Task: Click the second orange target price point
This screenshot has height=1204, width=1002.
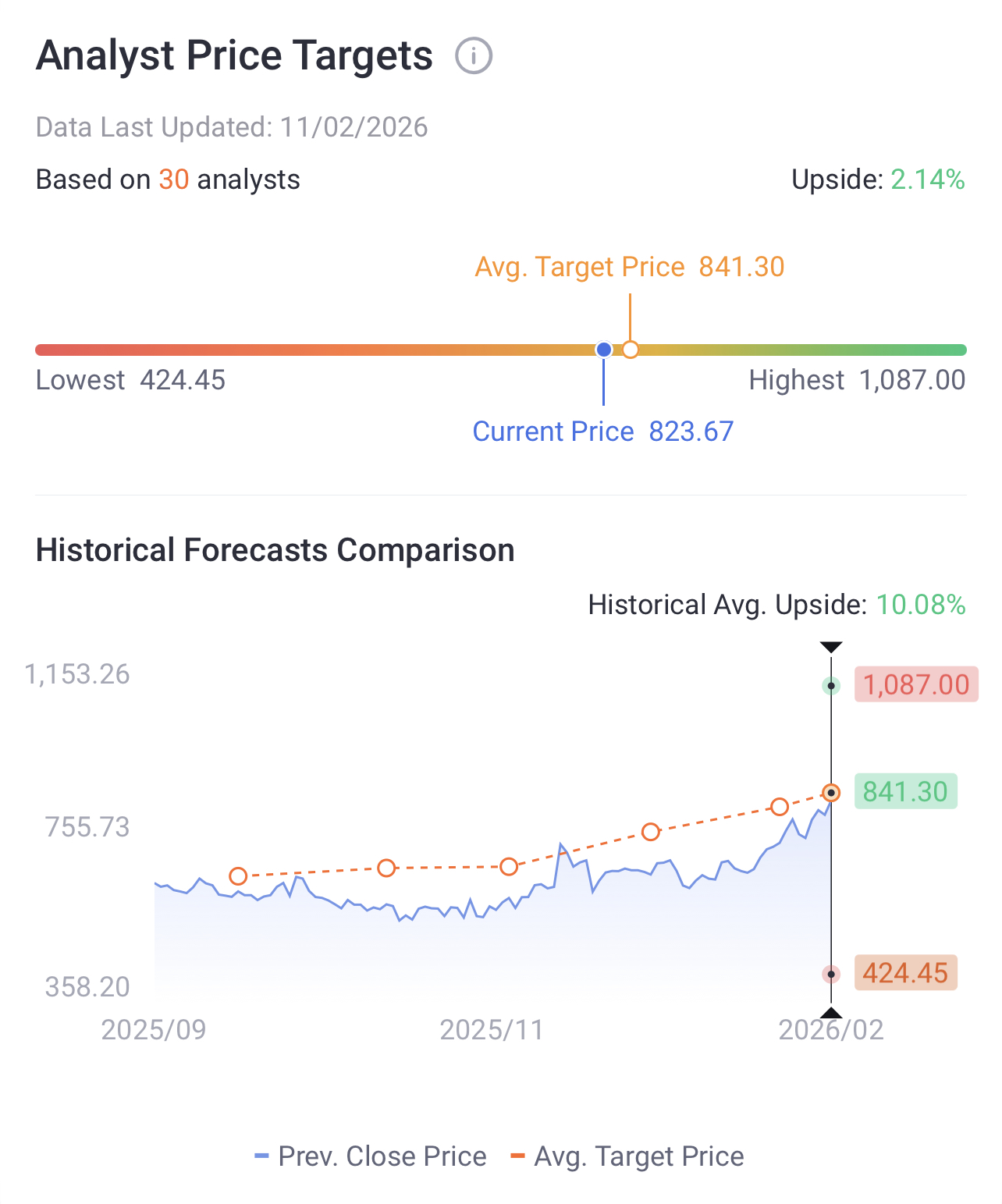Action: coord(386,868)
